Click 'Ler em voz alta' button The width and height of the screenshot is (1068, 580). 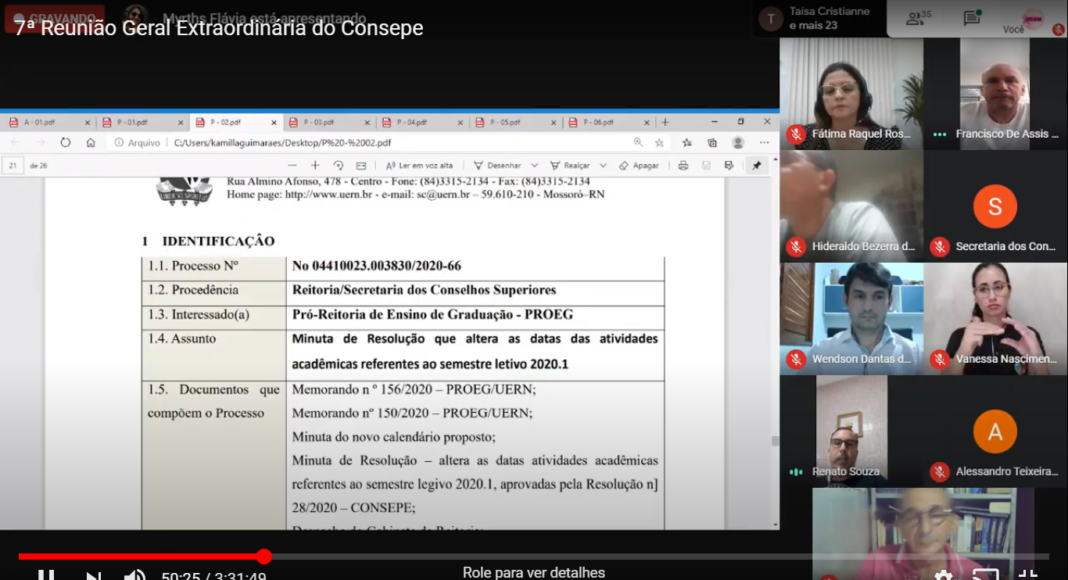(x=419, y=165)
